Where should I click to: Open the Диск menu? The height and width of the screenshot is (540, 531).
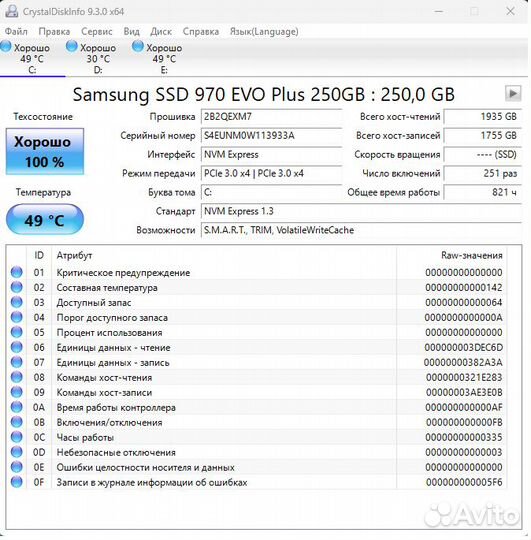[x=161, y=31]
